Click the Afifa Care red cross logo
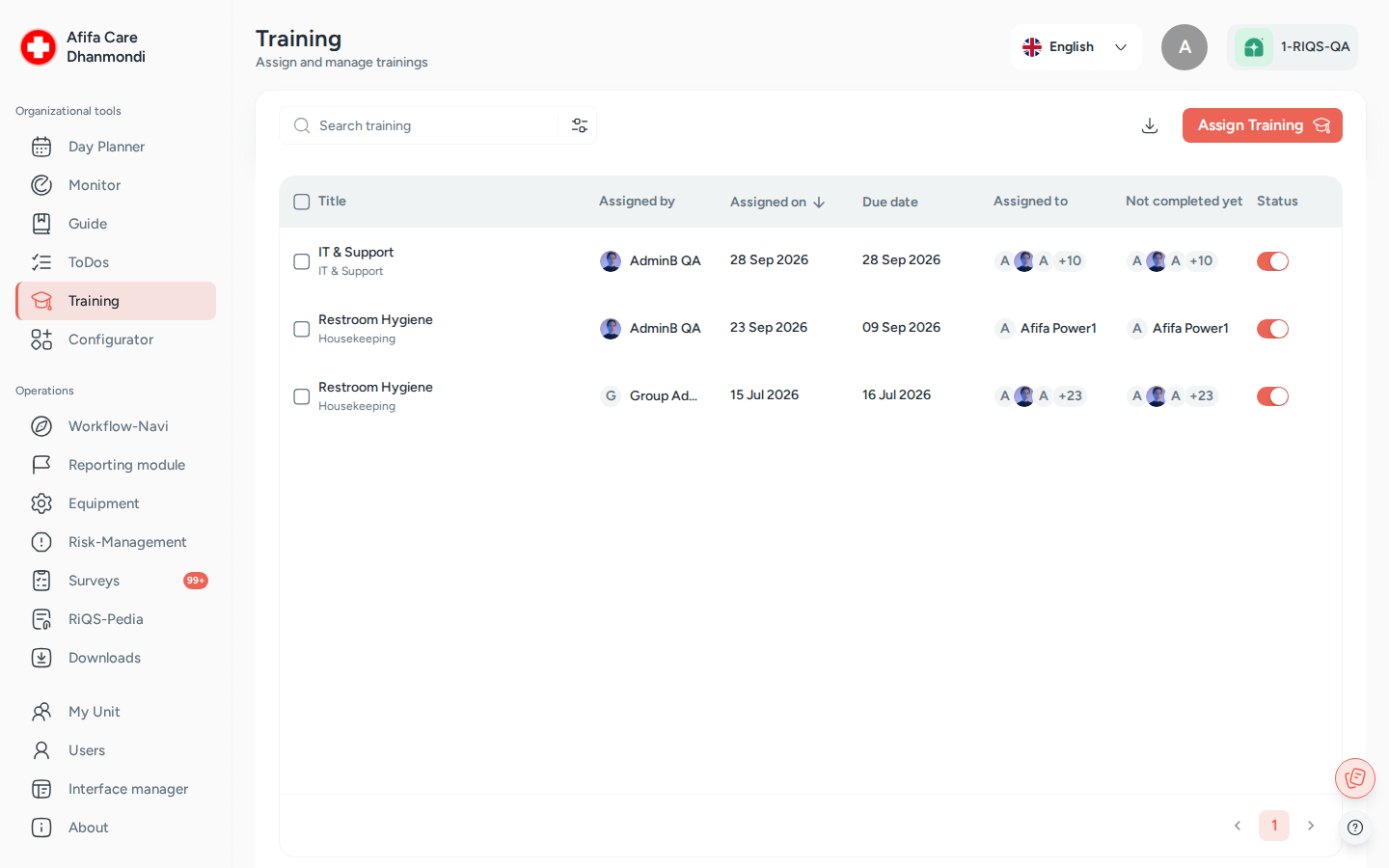This screenshot has width=1389, height=868. click(39, 47)
